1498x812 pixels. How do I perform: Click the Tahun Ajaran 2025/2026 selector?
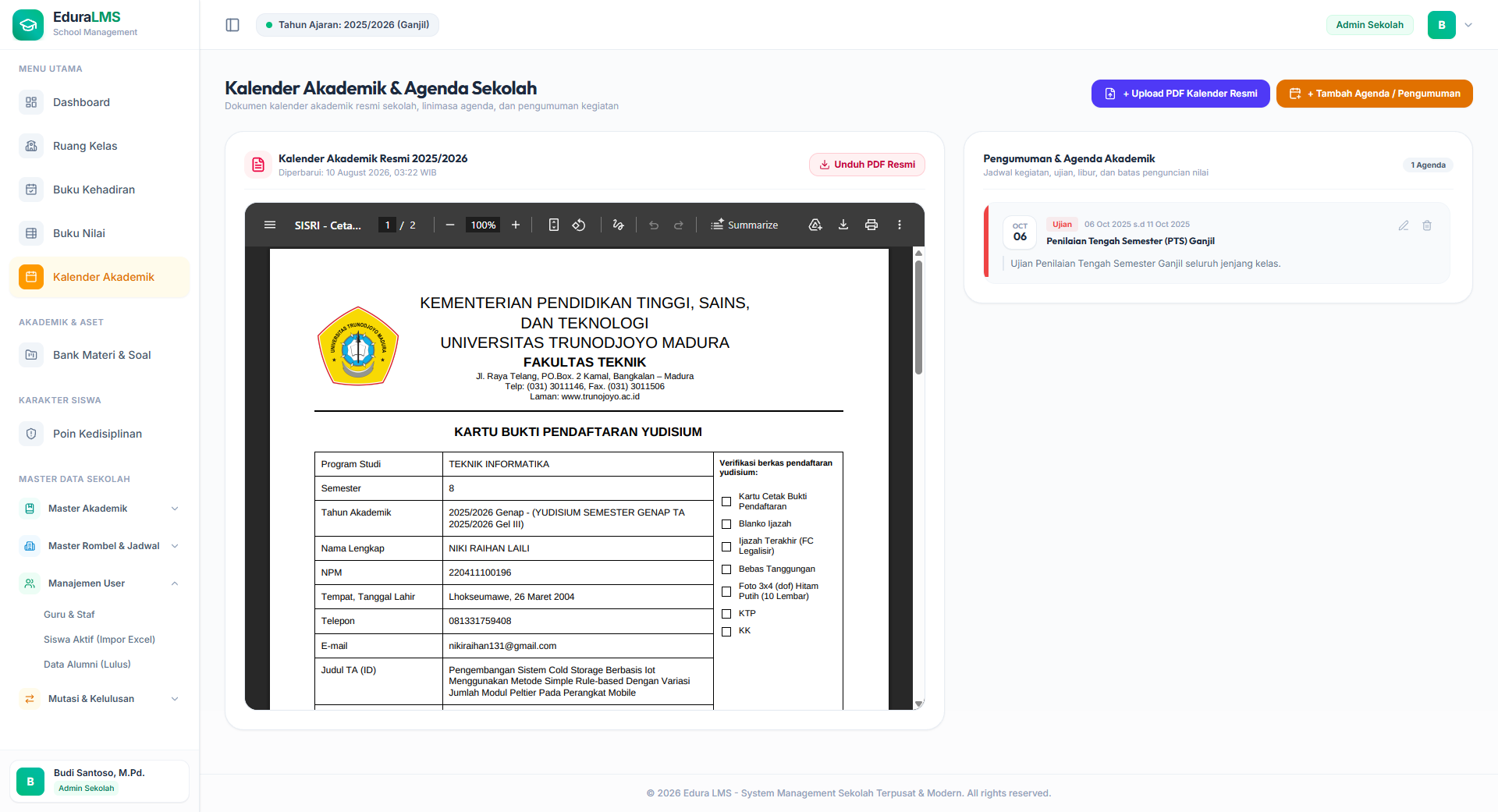(348, 25)
